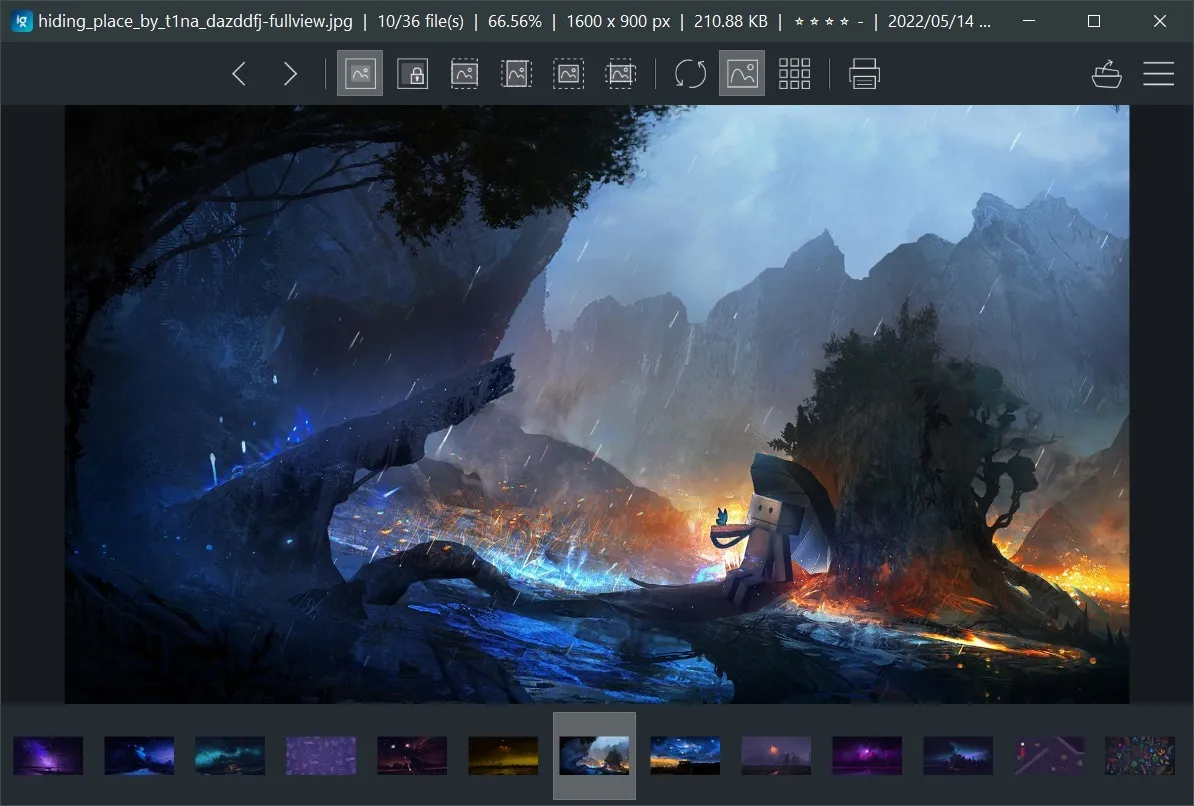Toggle the checkerboard background grid icon

coord(794,74)
